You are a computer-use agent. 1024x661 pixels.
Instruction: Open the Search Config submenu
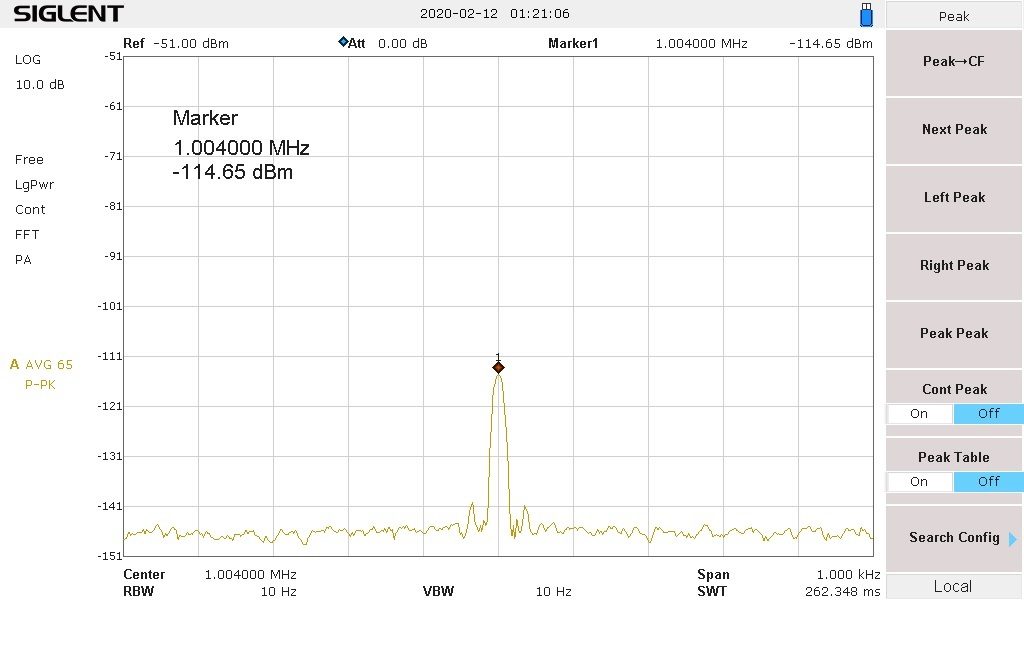click(953, 538)
